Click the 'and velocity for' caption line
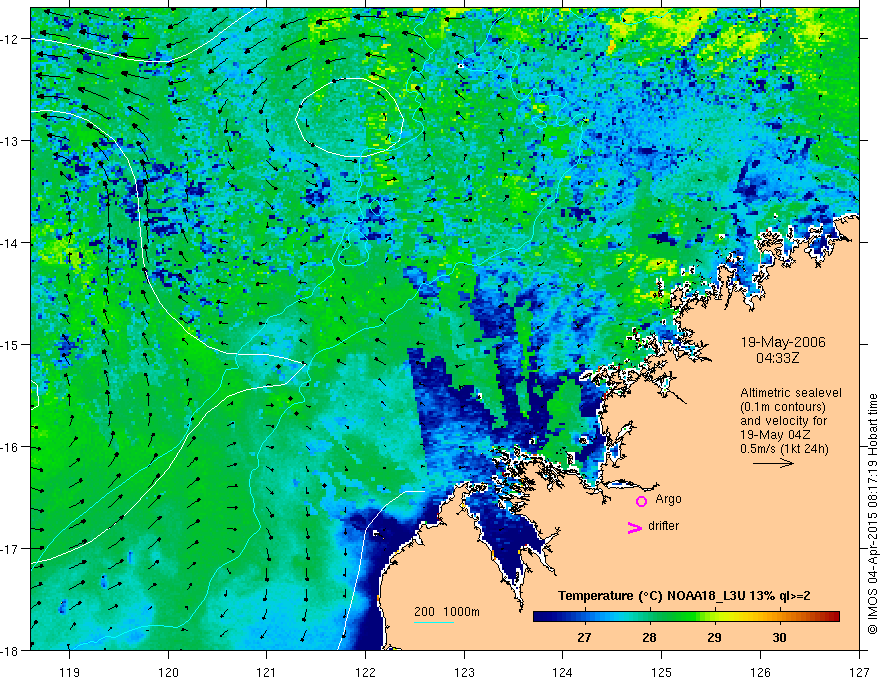The width and height of the screenshot is (880, 680). point(783,421)
